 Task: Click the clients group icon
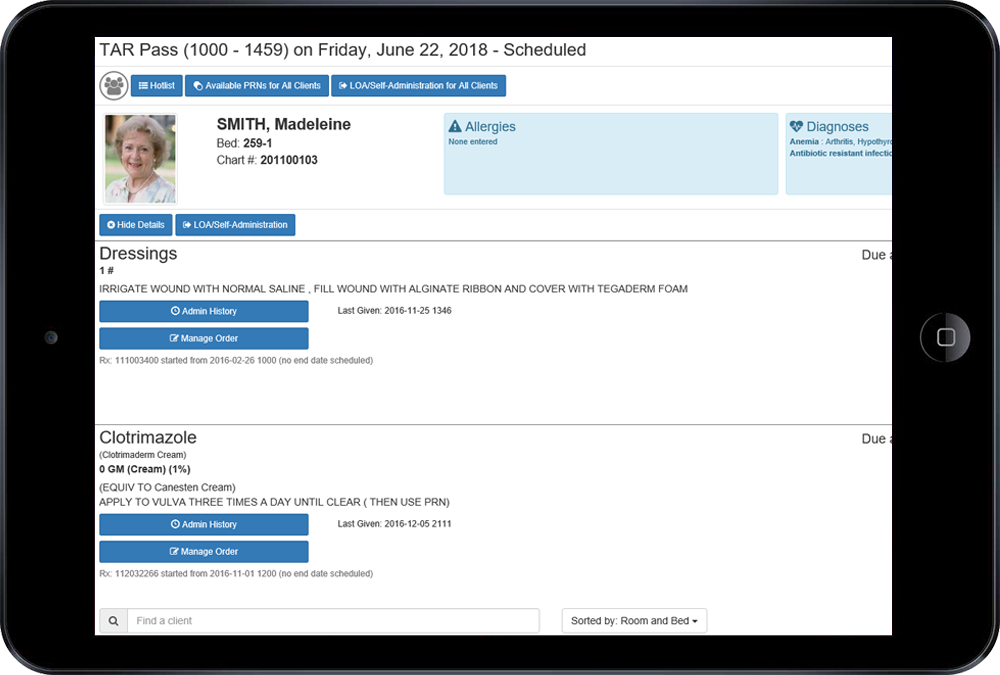tap(114, 86)
